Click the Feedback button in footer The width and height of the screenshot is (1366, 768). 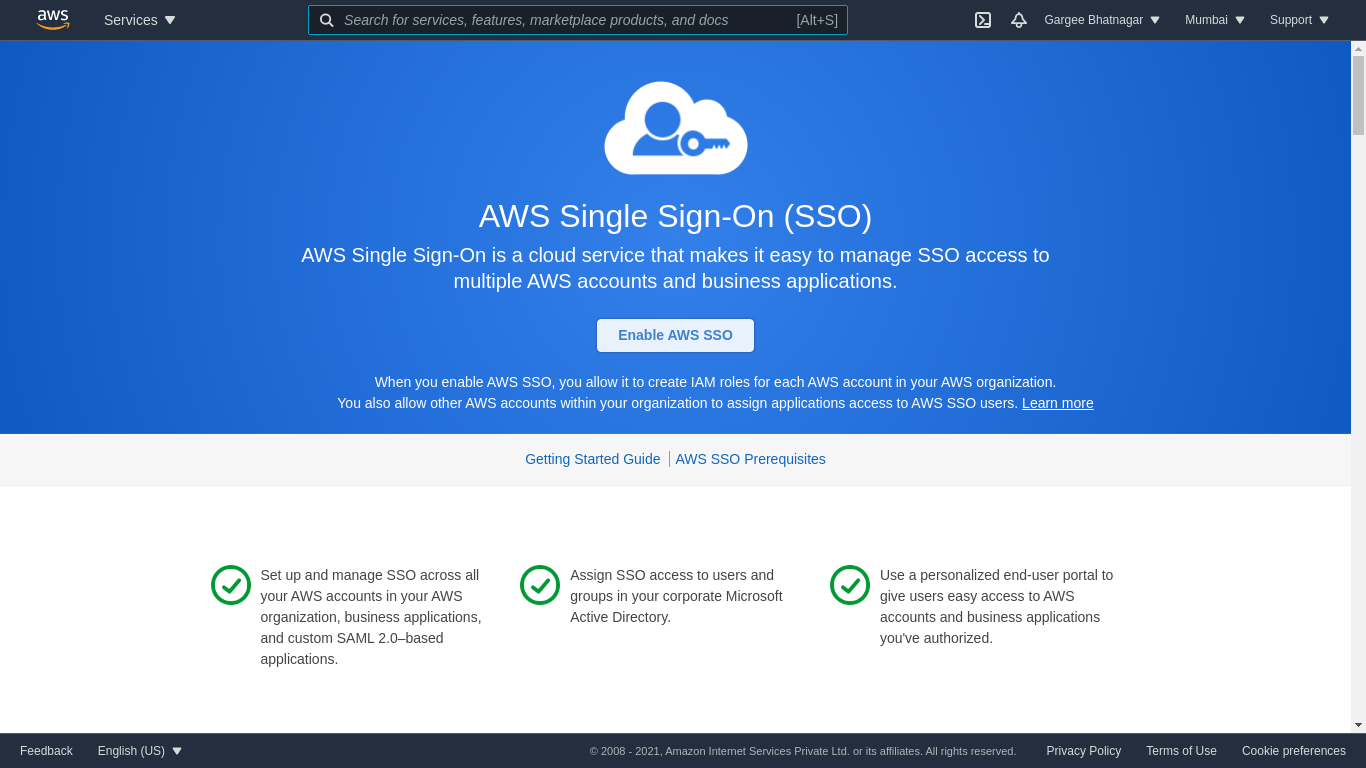pyautogui.click(x=46, y=751)
